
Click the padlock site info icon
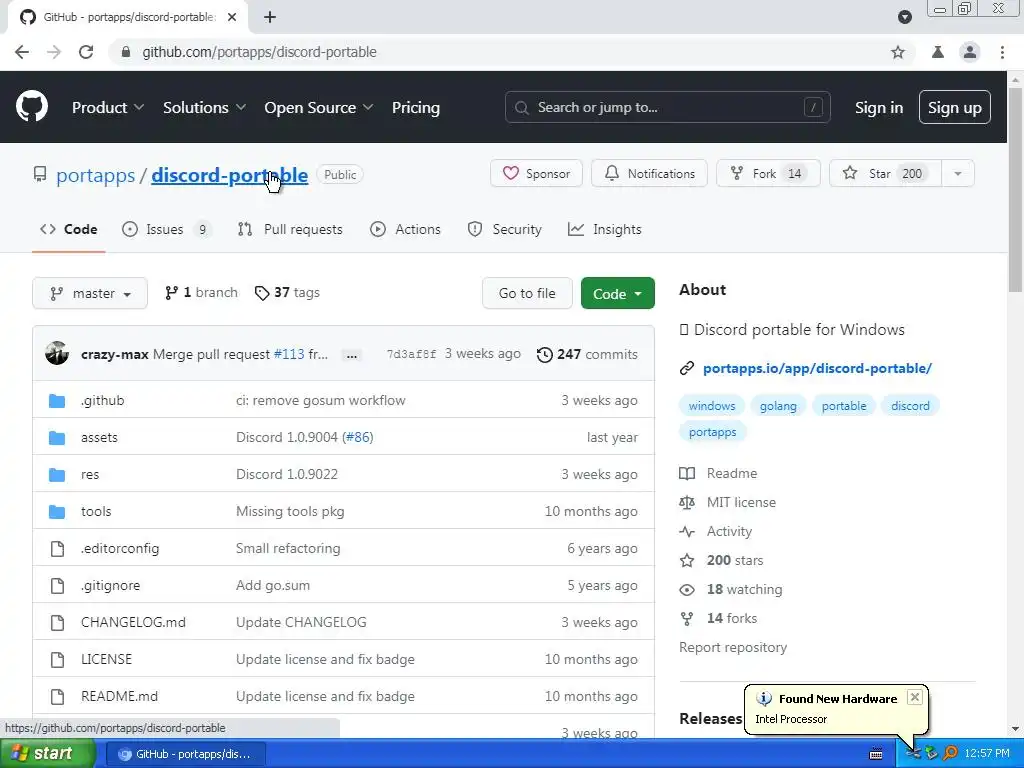pos(126,52)
